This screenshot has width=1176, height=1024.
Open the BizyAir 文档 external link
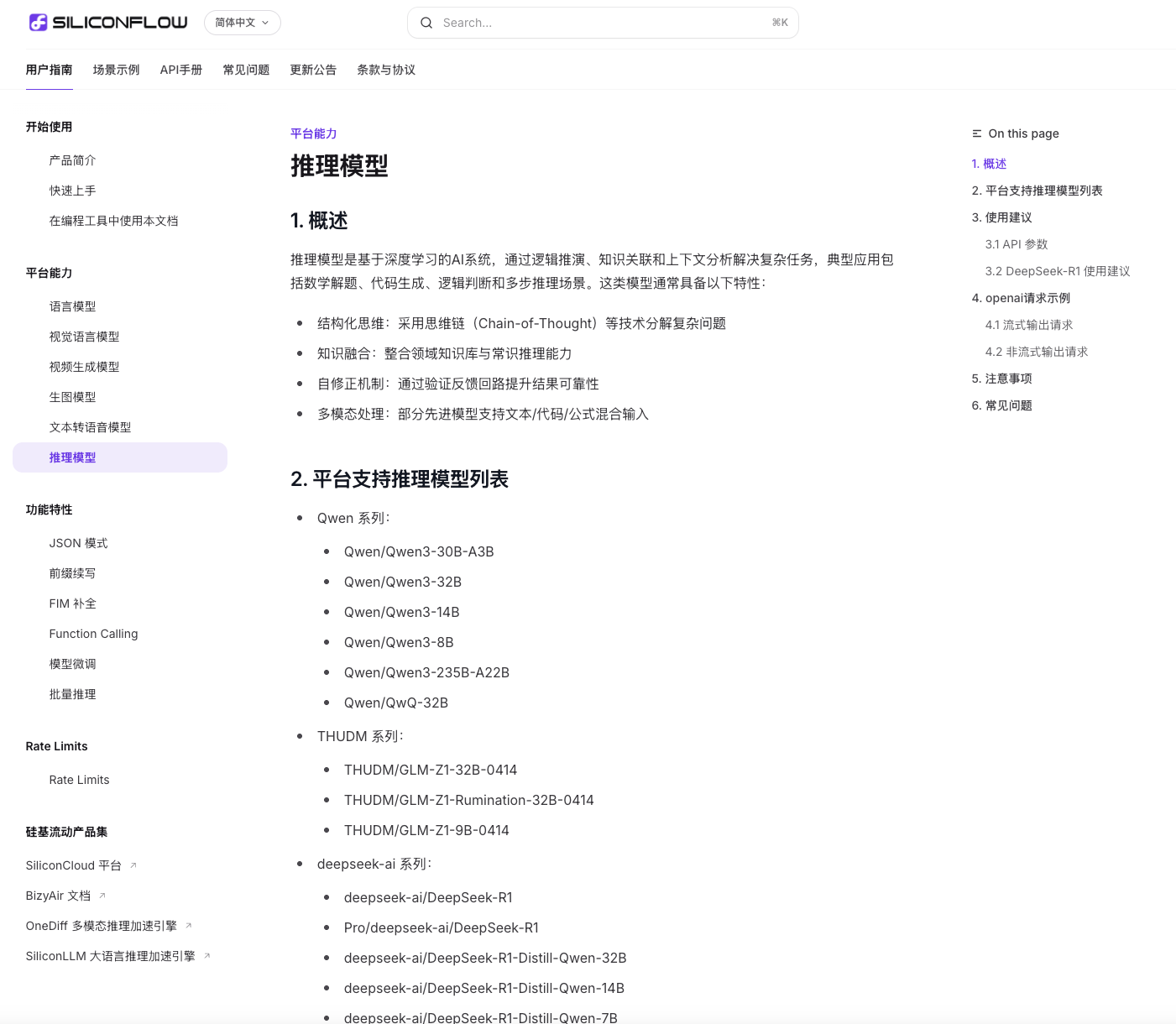[58, 896]
